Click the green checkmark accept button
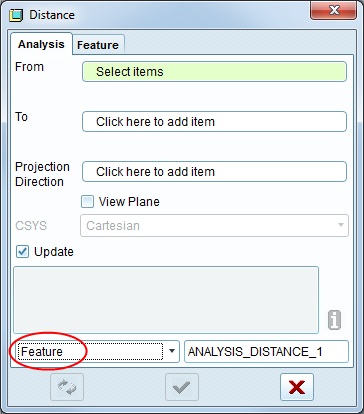The image size is (364, 414). pos(182,387)
